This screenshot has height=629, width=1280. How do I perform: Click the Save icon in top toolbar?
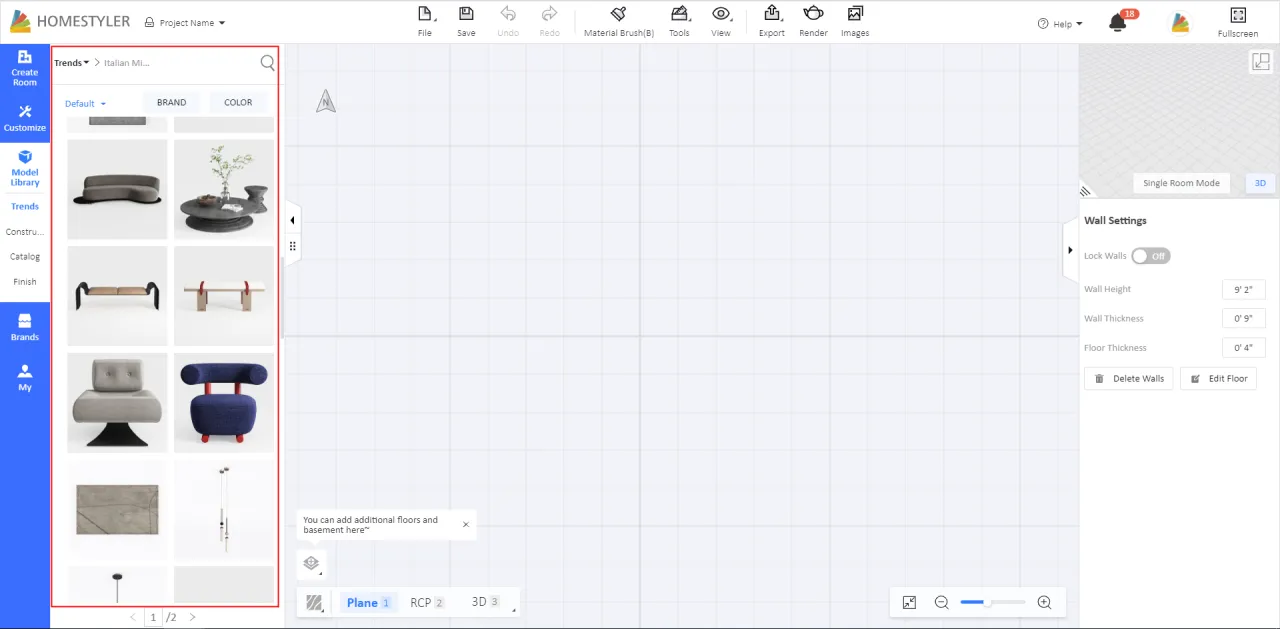point(466,20)
